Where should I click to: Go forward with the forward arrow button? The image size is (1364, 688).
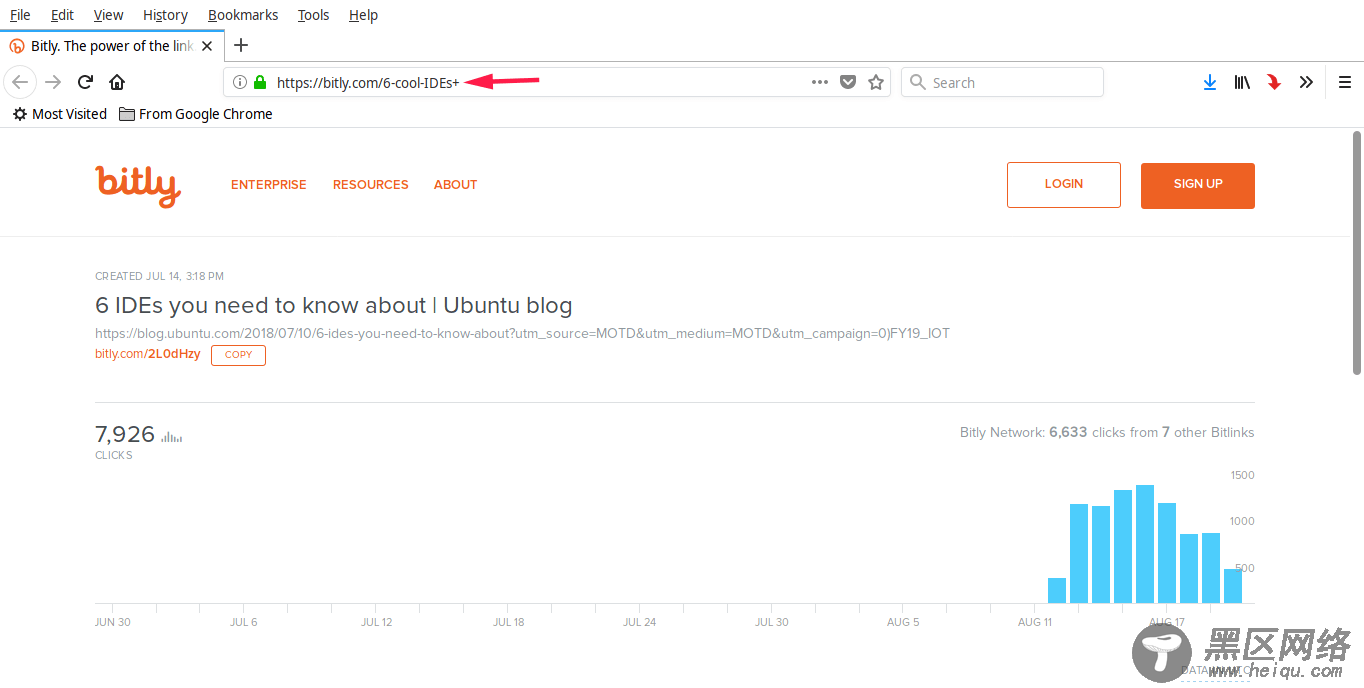click(x=53, y=82)
